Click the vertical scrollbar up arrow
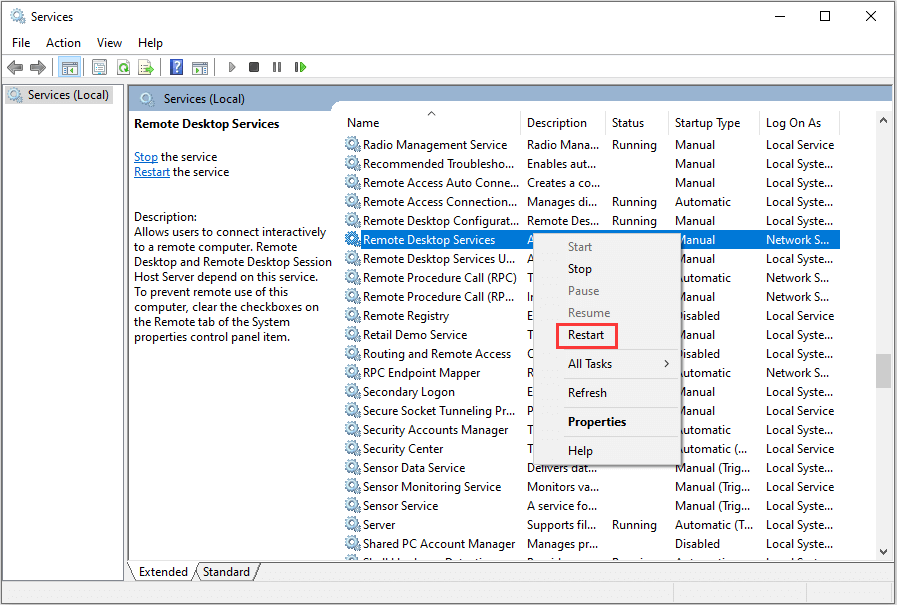Viewport: 897px width, 605px height. [883, 121]
